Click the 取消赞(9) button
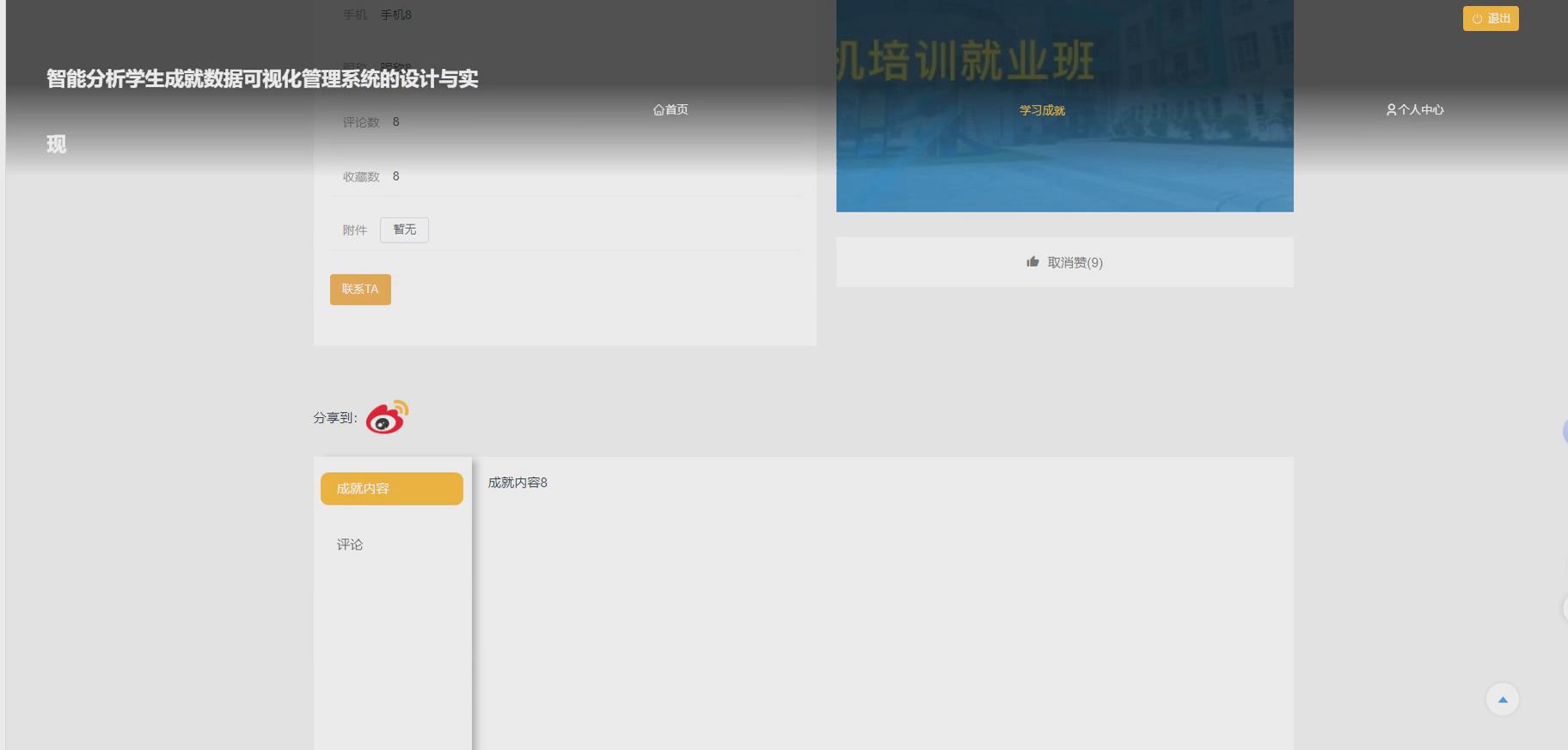1568x750 pixels. pyautogui.click(x=1064, y=262)
